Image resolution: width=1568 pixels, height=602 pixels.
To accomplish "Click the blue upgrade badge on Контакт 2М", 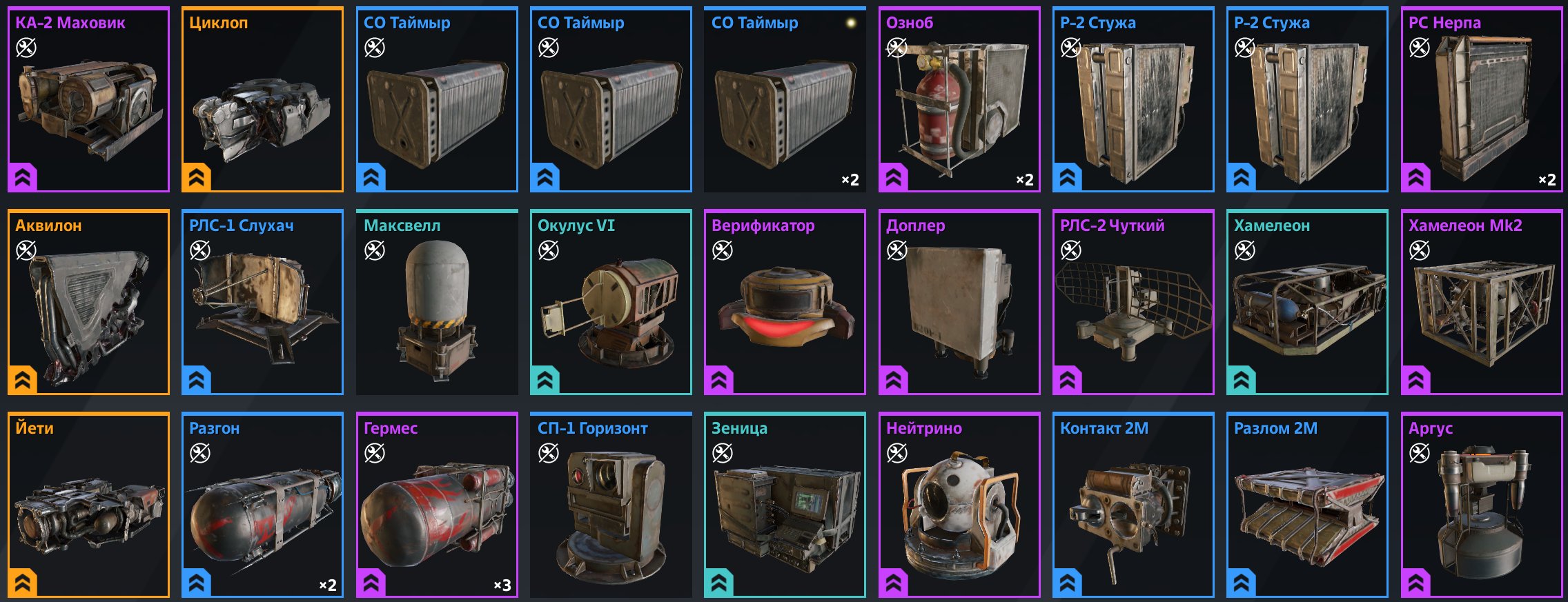I will pos(1068,583).
